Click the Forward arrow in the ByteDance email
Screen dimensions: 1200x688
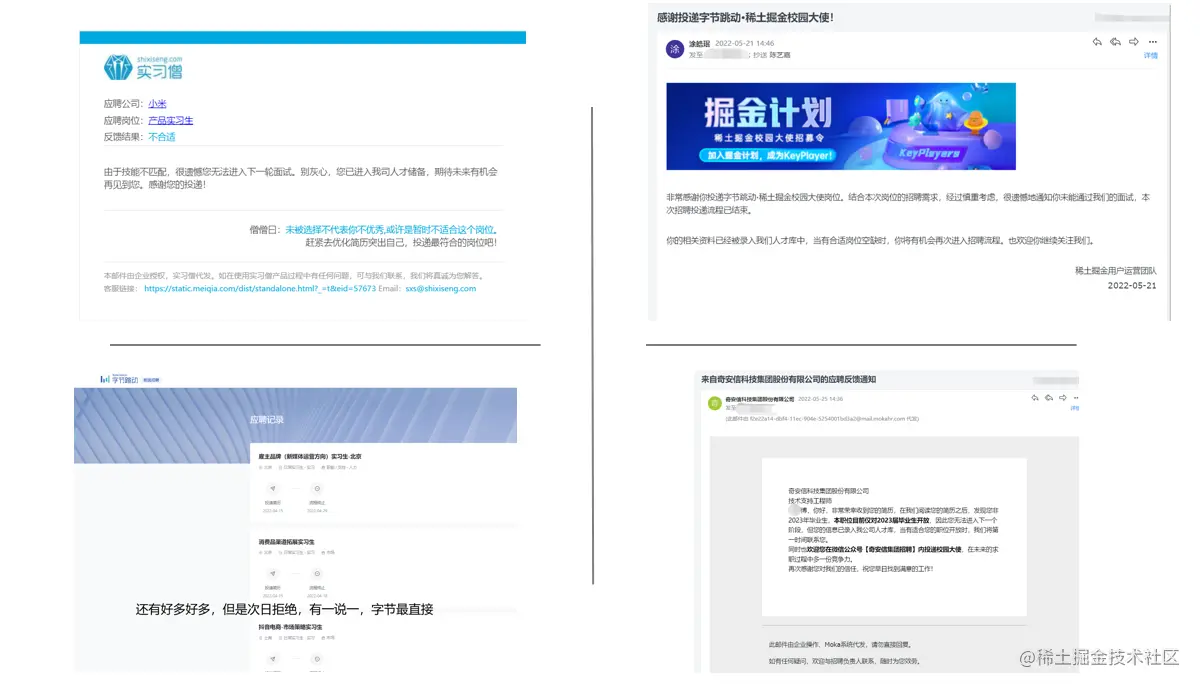coord(1134,42)
